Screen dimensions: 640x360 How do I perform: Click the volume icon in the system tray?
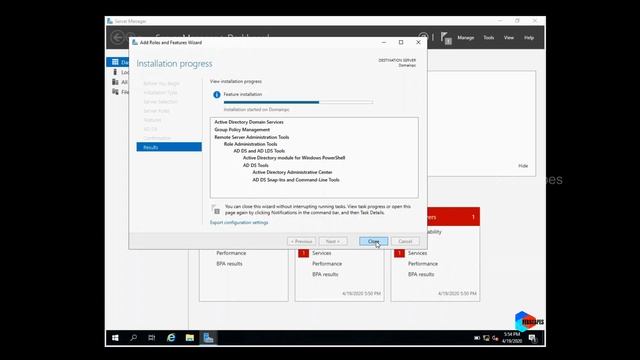pyautogui.click(x=495, y=338)
